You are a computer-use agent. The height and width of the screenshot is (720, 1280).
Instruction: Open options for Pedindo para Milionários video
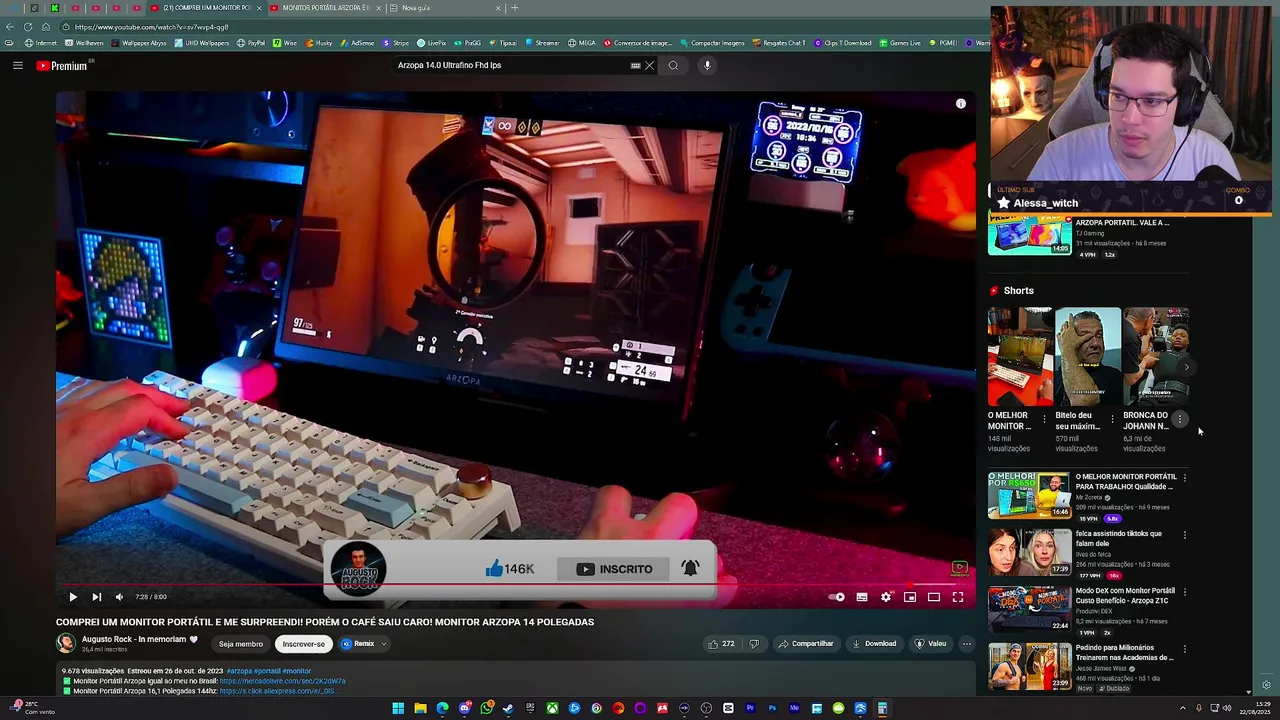(x=1185, y=649)
